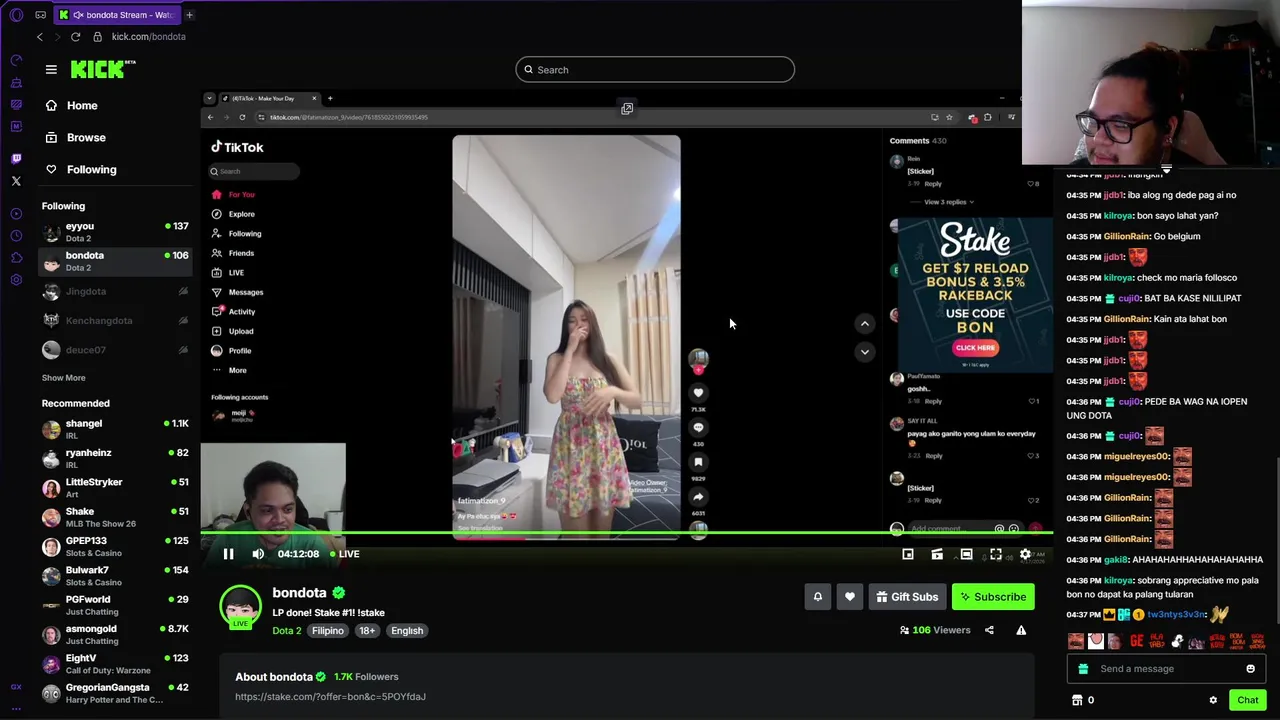Screen dimensions: 1280x720
Task: Open the Kick sidebar hamburger menu
Action: (x=51, y=69)
